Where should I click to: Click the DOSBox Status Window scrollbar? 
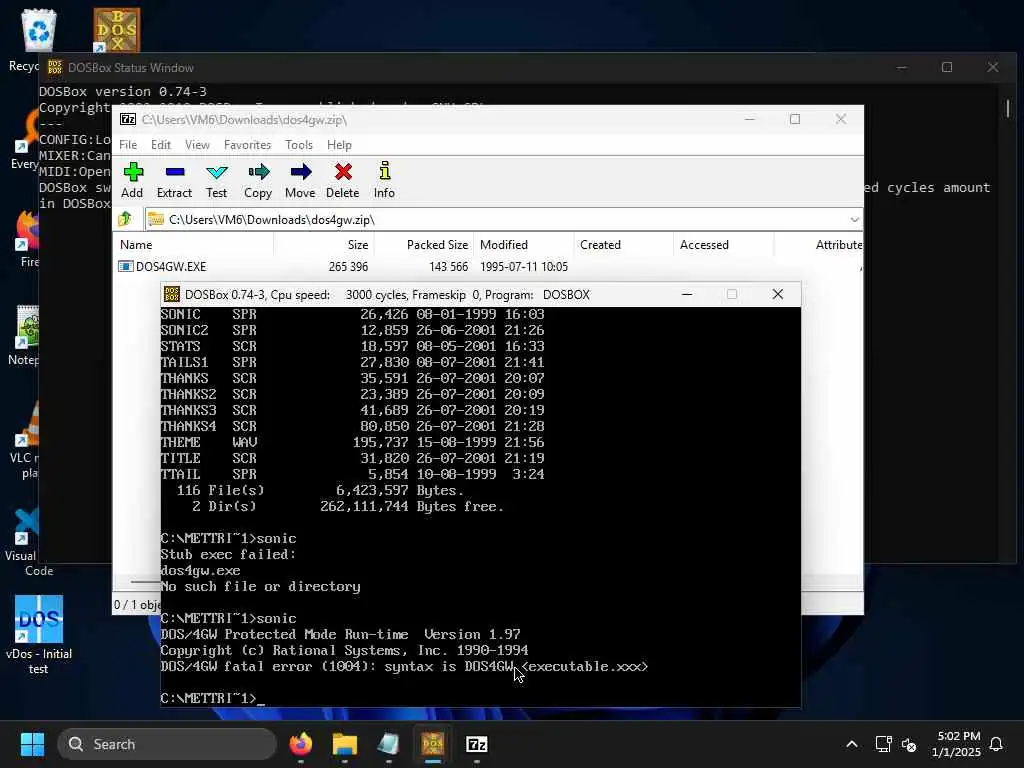[x=1008, y=108]
